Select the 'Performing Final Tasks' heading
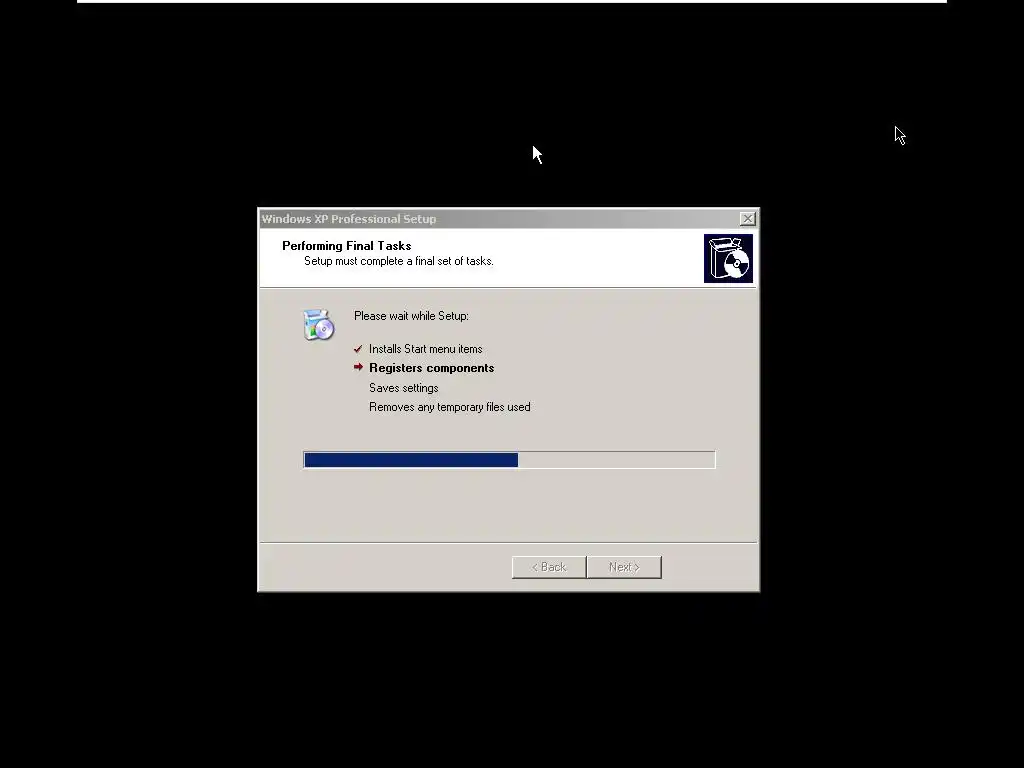Screen dimensions: 1024x768 347,246
